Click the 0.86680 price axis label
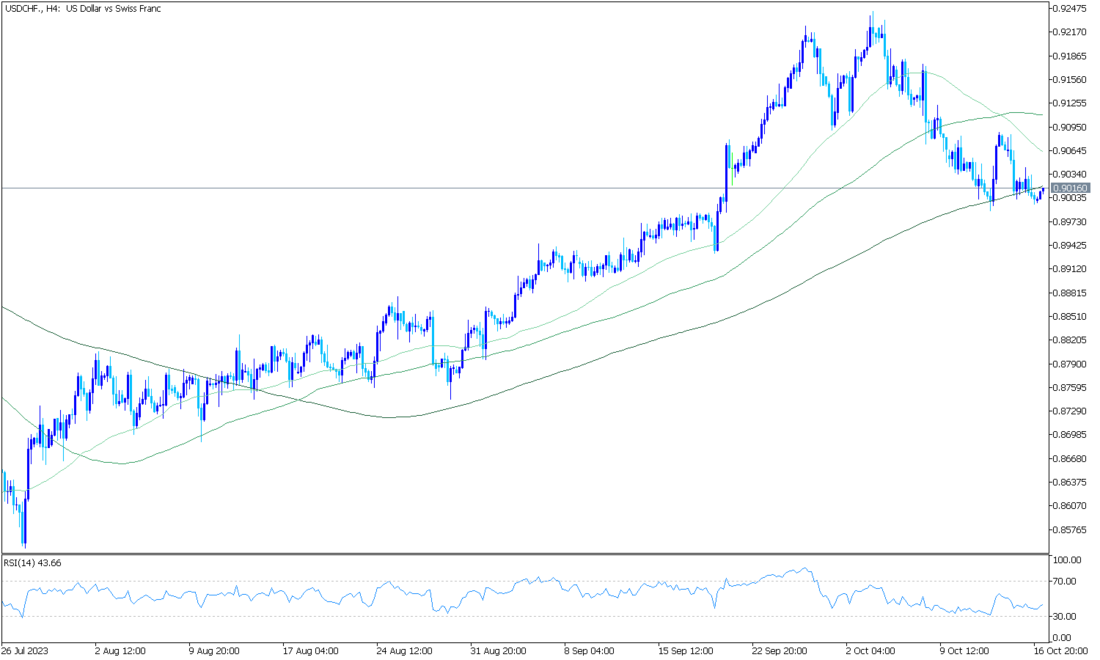1100x660 pixels. click(x=1070, y=459)
